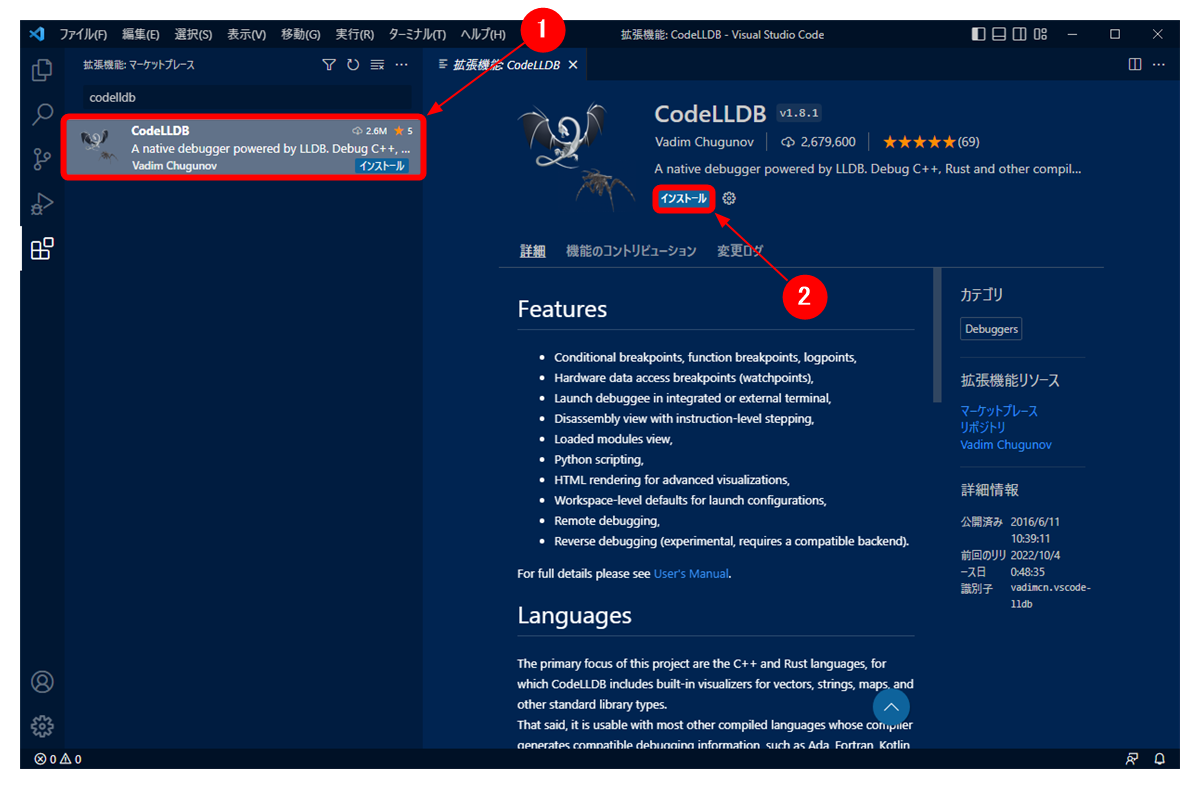1200x789 pixels.
Task: Switch to the 変更ログ tab
Action: click(x=739, y=251)
